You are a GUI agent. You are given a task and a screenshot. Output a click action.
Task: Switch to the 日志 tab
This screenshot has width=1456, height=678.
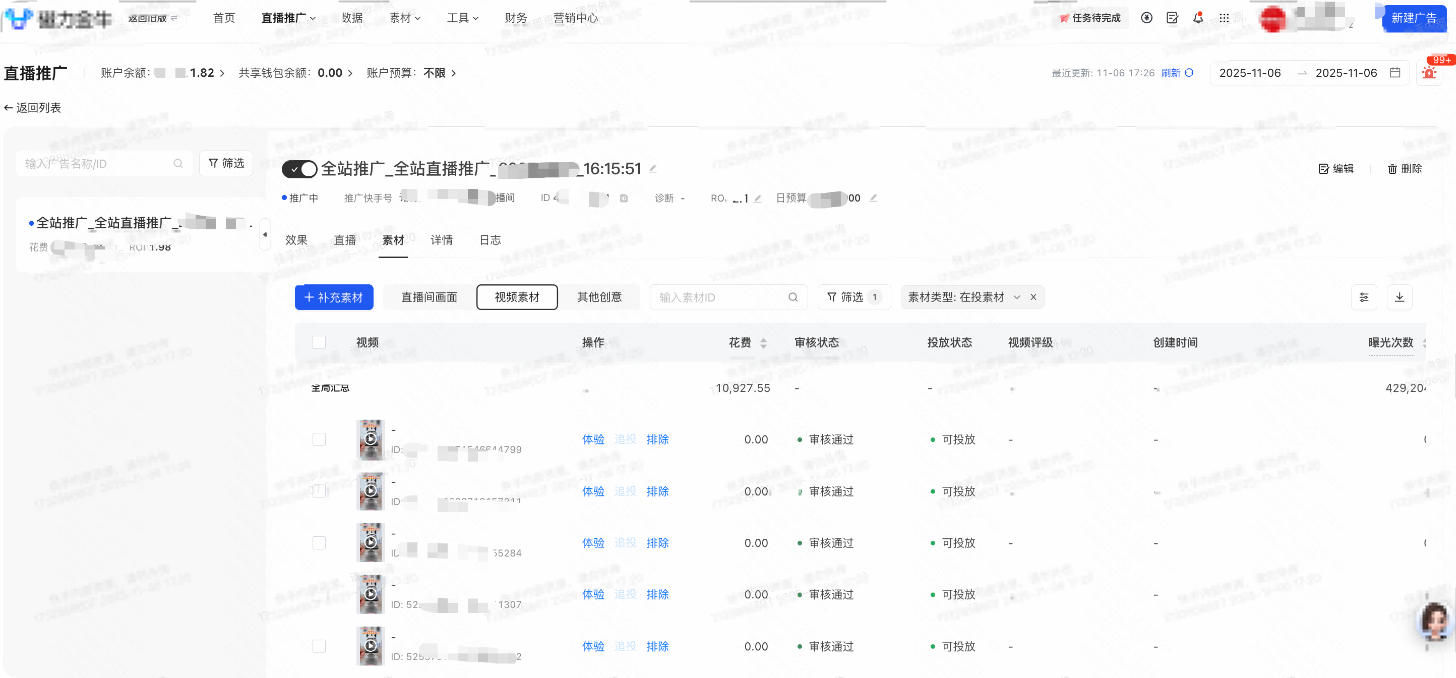point(490,239)
